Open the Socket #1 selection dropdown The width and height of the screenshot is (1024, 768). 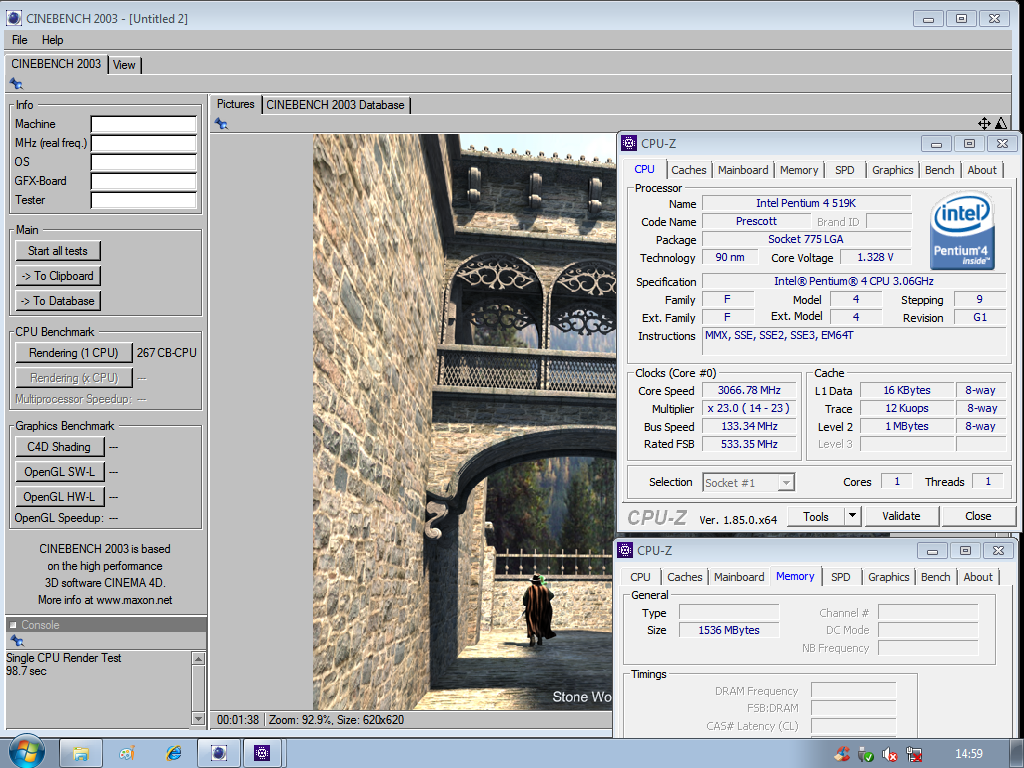[x=748, y=483]
